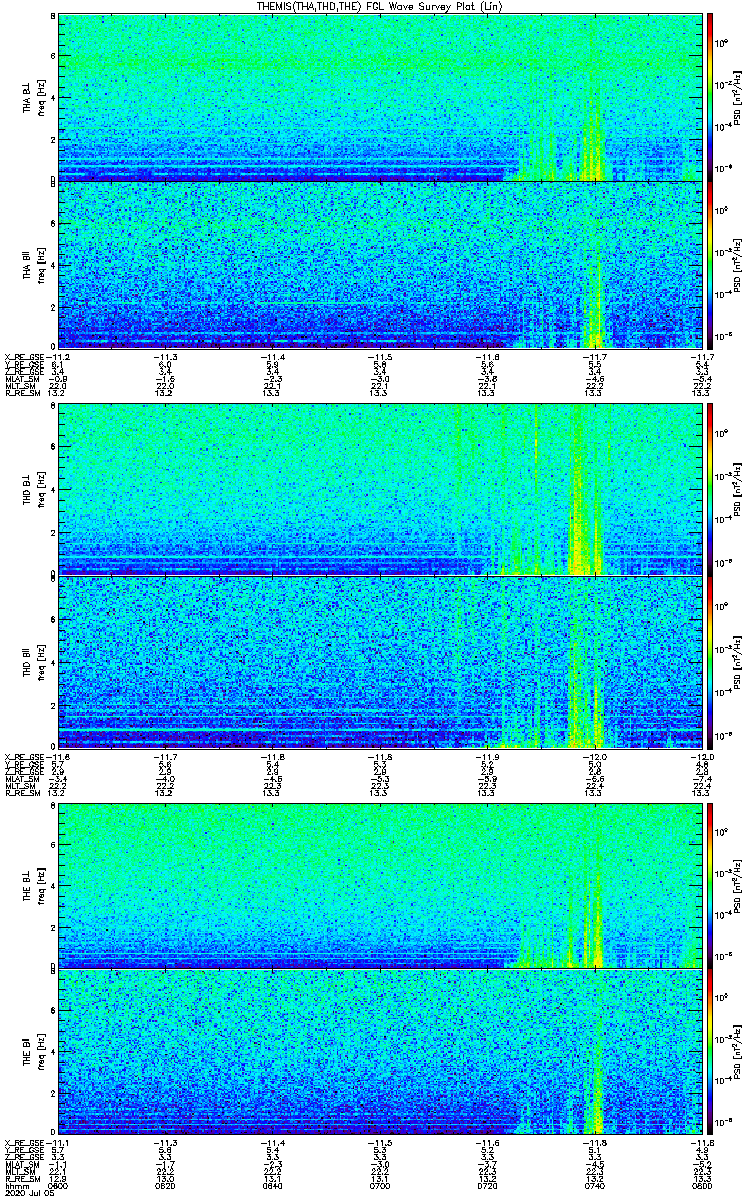Screen dimensions: 750x1200
Task: Click the "0640" time tick label
Action: point(273,1186)
